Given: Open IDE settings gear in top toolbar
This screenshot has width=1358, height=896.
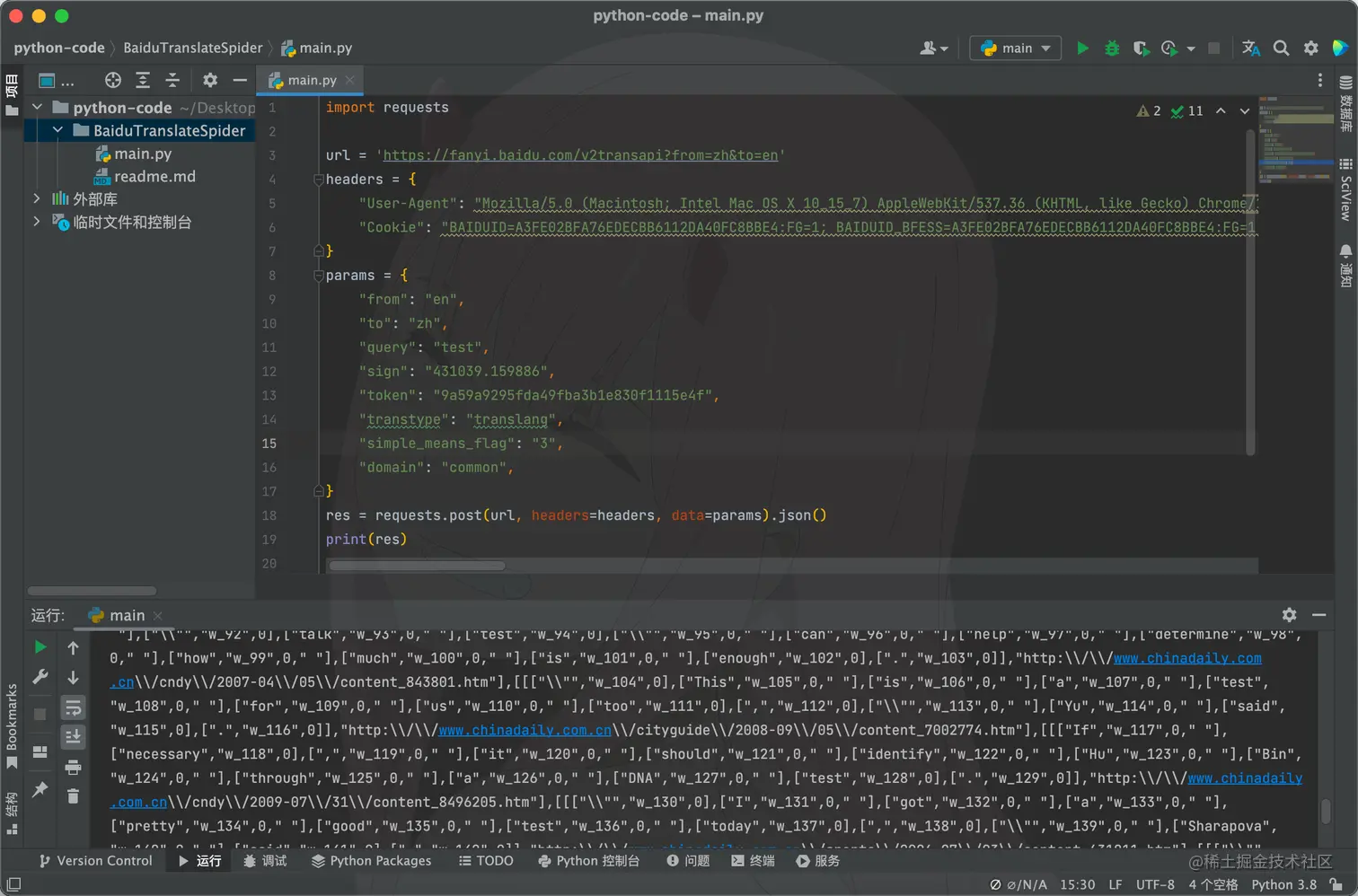Looking at the screenshot, I should [x=1311, y=48].
